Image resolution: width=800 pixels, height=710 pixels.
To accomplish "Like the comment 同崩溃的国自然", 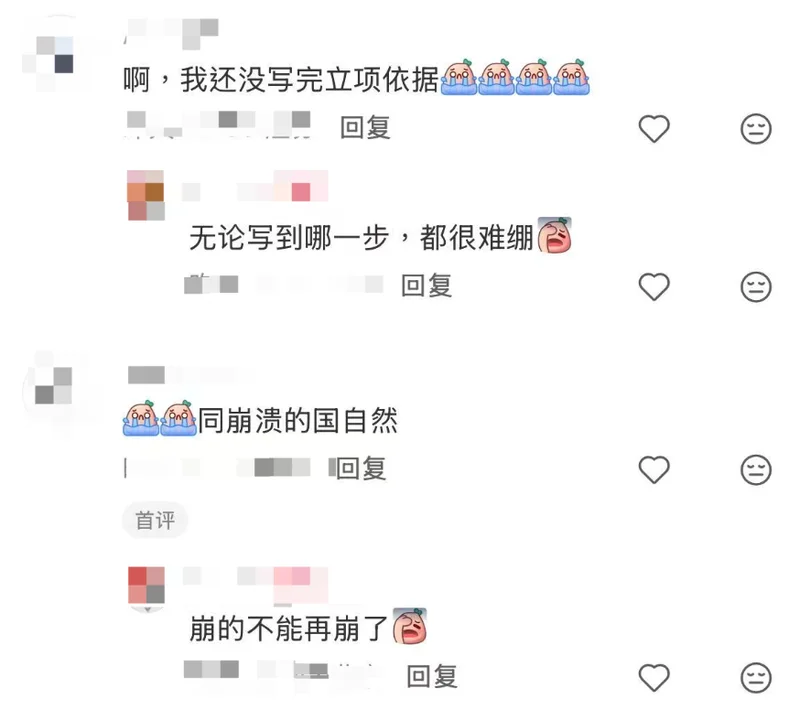I will pyautogui.click(x=654, y=469).
